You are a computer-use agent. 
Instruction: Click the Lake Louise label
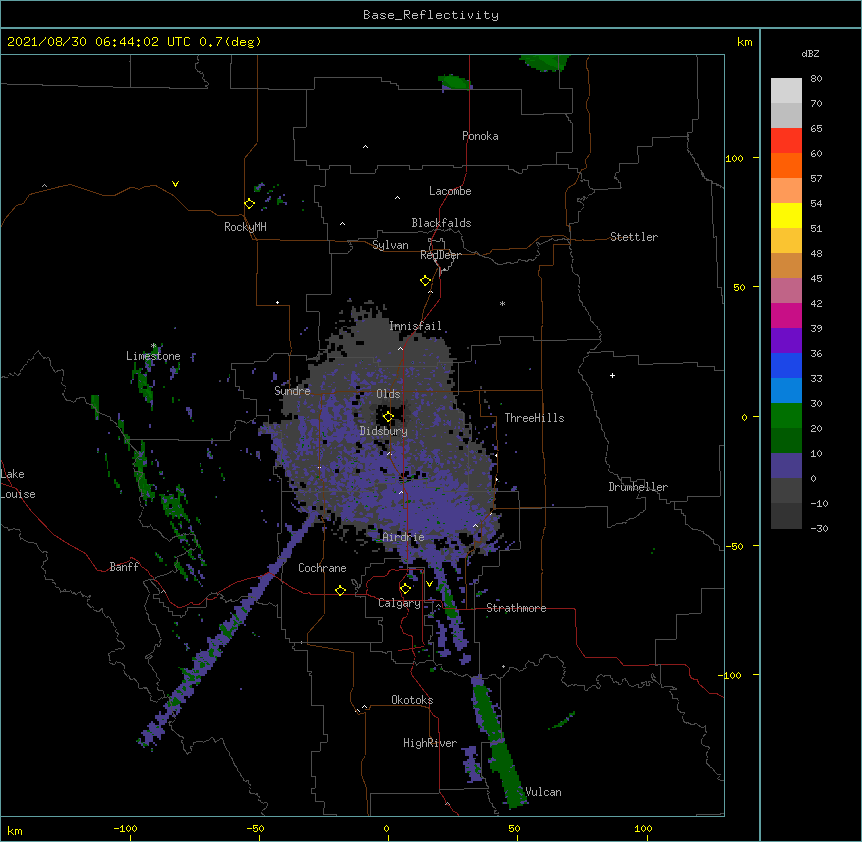pos(18,484)
